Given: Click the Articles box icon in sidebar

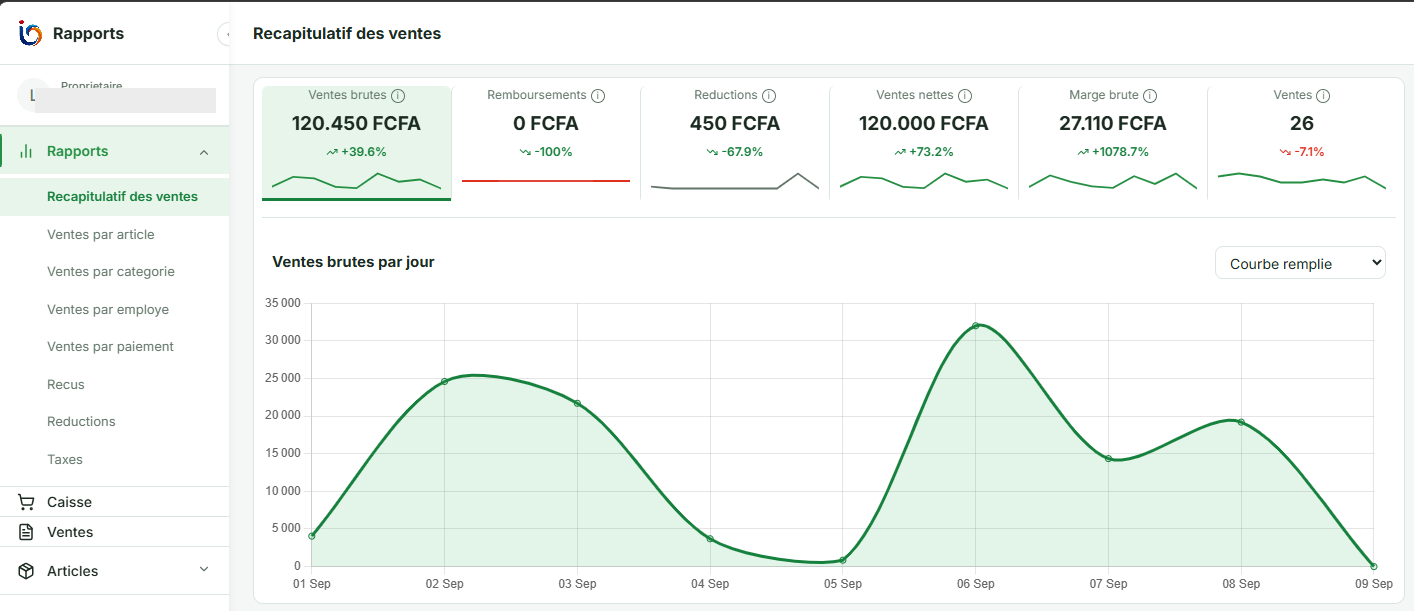Looking at the screenshot, I should click(27, 571).
